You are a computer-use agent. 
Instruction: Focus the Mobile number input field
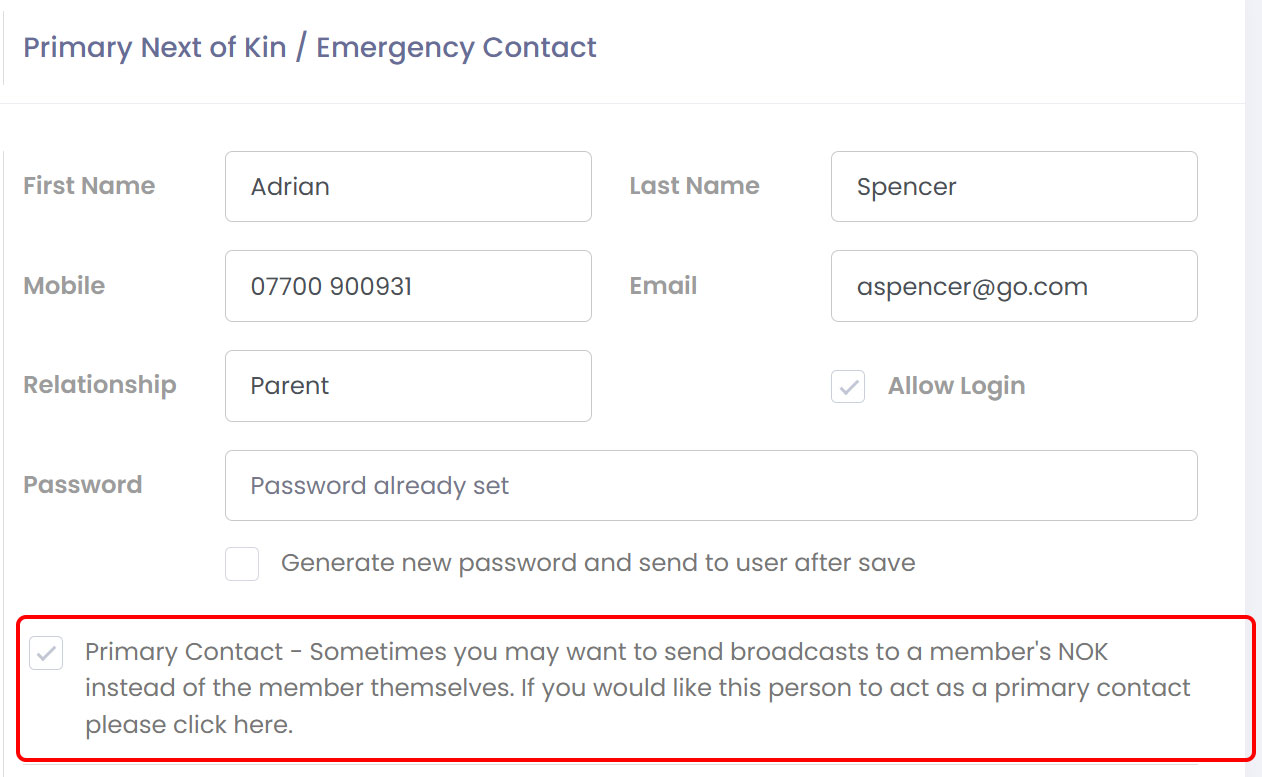click(408, 286)
